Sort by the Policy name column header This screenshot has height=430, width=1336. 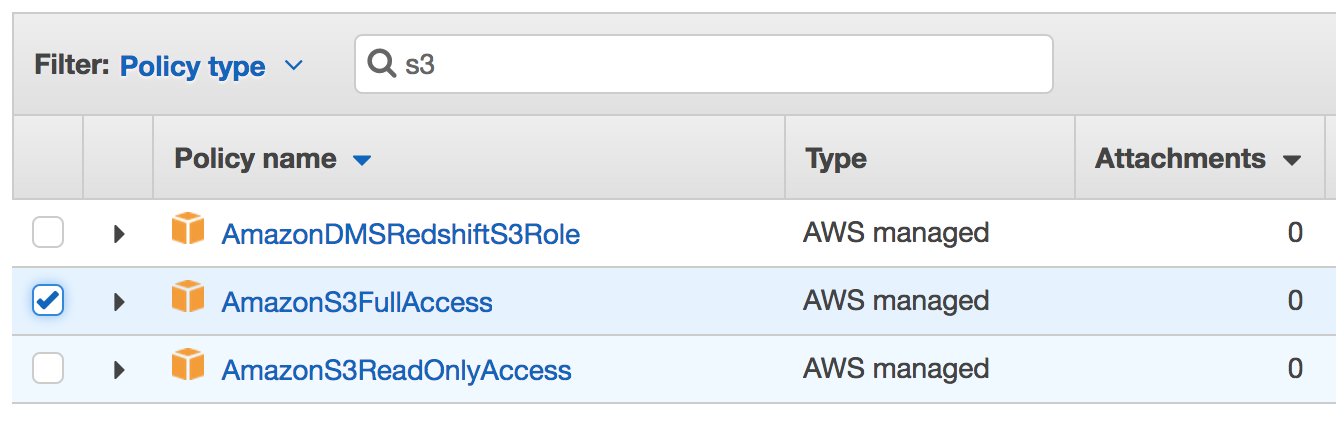(x=256, y=159)
